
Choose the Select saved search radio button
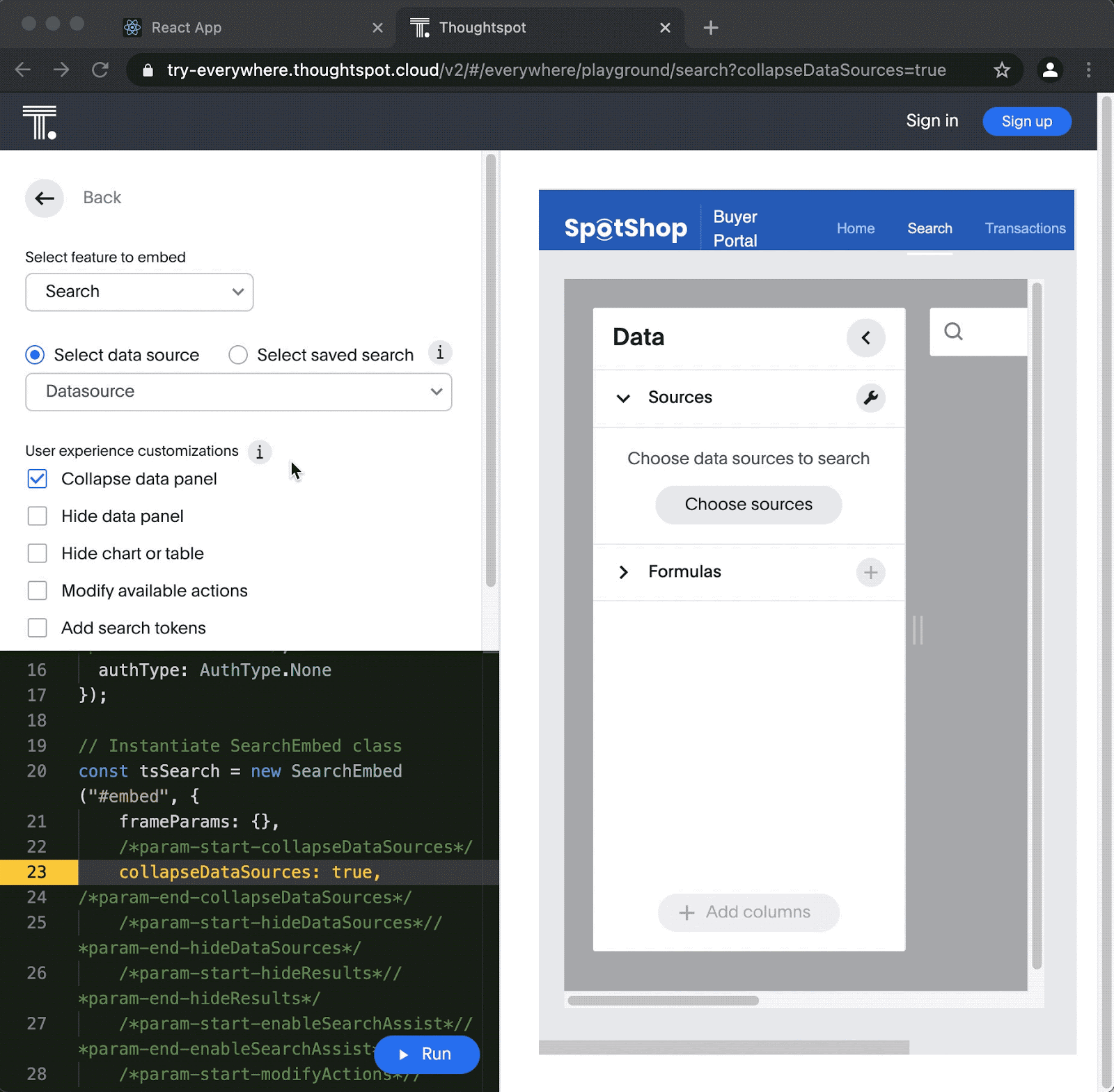coord(238,355)
